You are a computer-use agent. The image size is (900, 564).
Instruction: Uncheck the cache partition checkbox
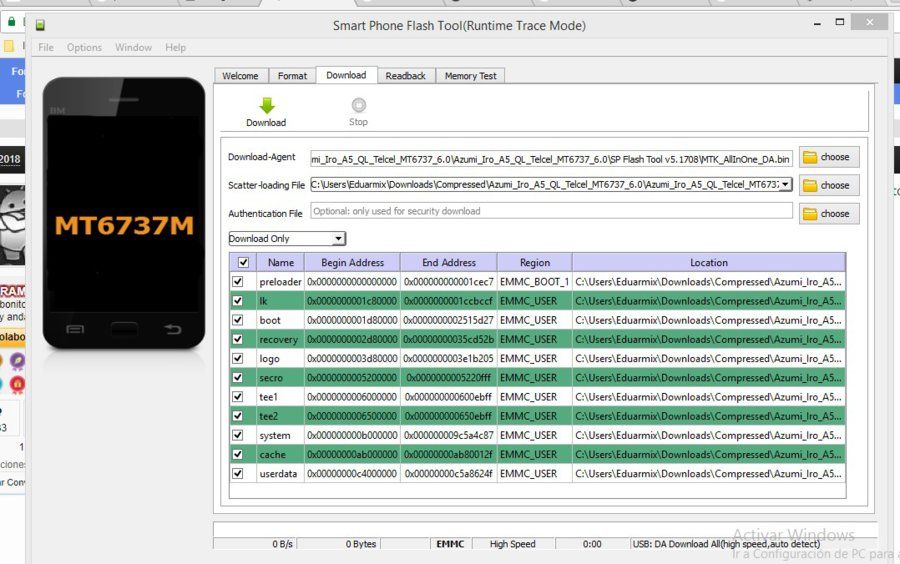click(238, 454)
